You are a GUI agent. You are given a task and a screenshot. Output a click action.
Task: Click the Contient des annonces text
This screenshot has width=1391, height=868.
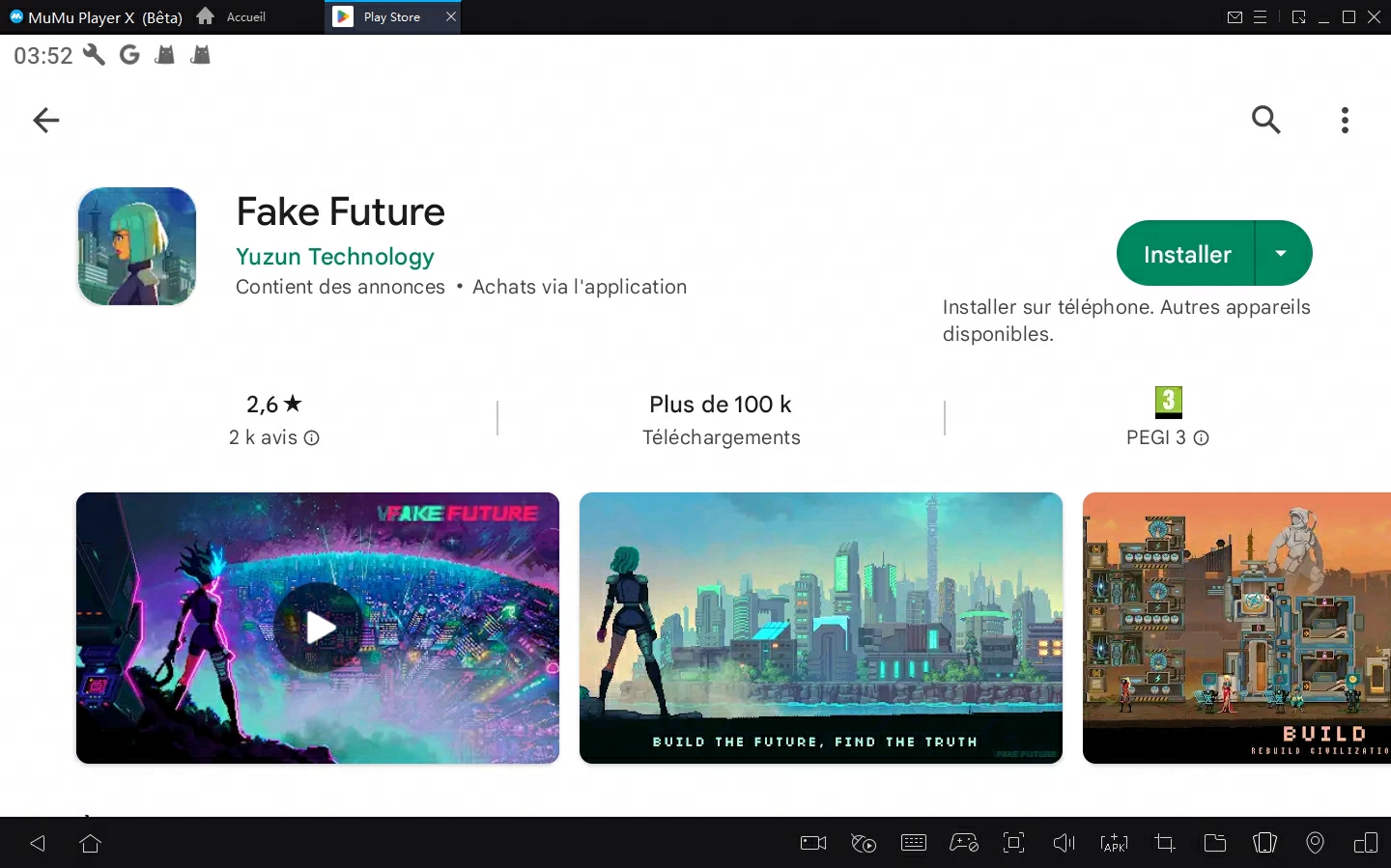click(340, 287)
